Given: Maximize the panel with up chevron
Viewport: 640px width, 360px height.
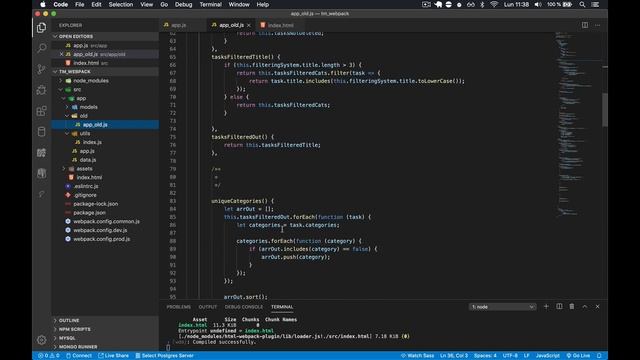Looking at the screenshot, I should click(584, 307).
